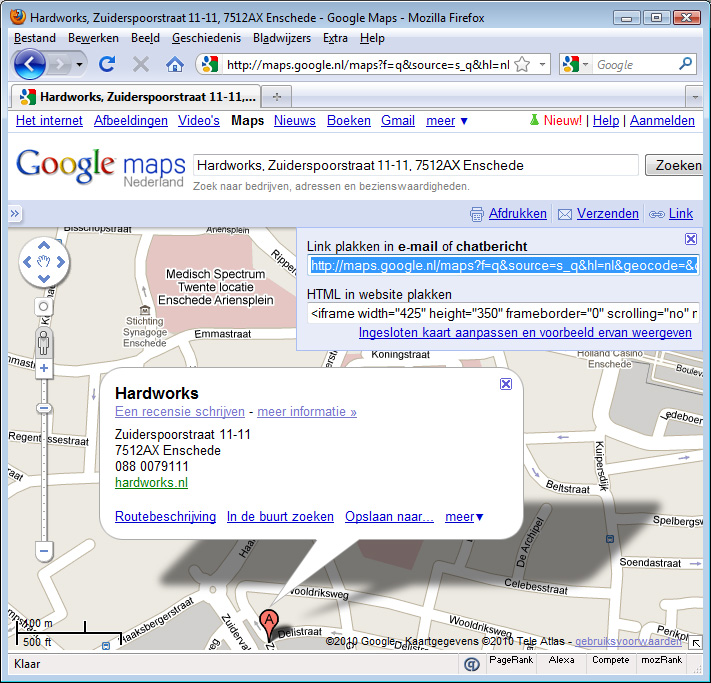The width and height of the screenshot is (711, 683).
Task: Click the Google Maps search input field
Action: (416, 166)
